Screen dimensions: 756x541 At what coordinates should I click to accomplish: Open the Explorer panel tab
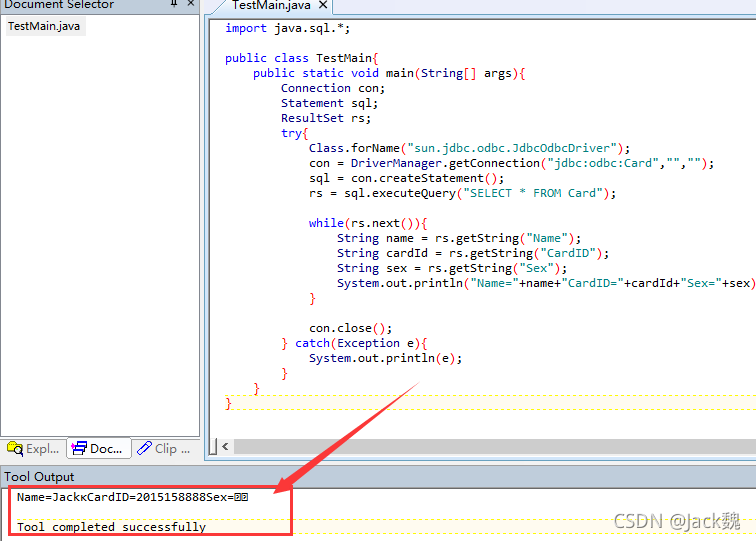33,448
